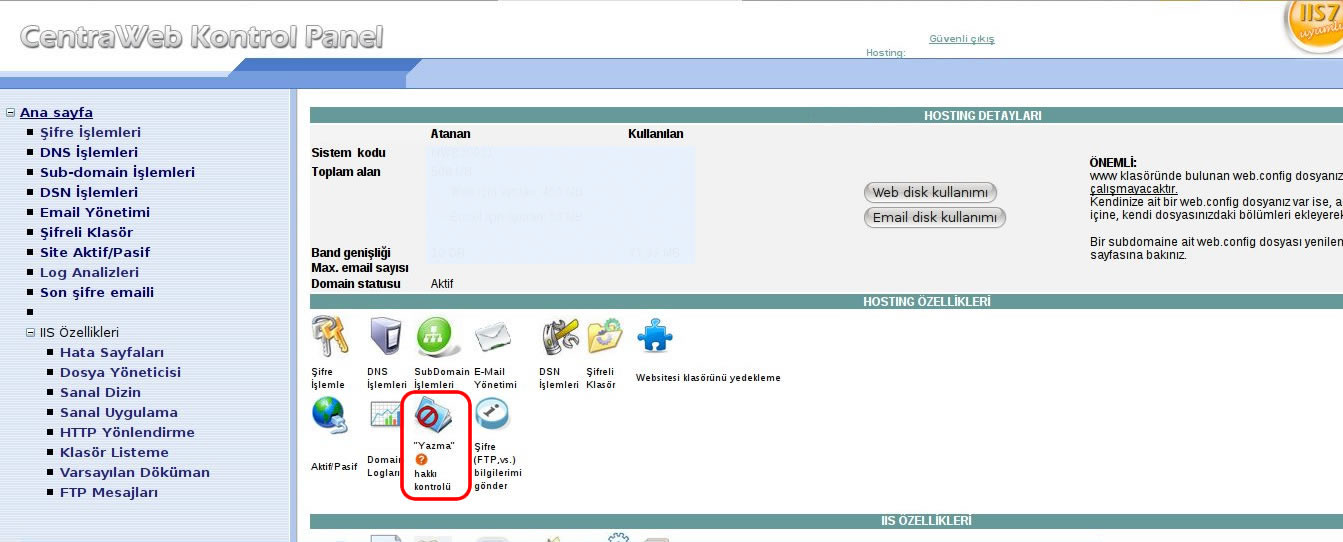Click the CentraWeb Kontrol Panel title
Image resolution: width=1343 pixels, height=542 pixels.
click(x=201, y=37)
